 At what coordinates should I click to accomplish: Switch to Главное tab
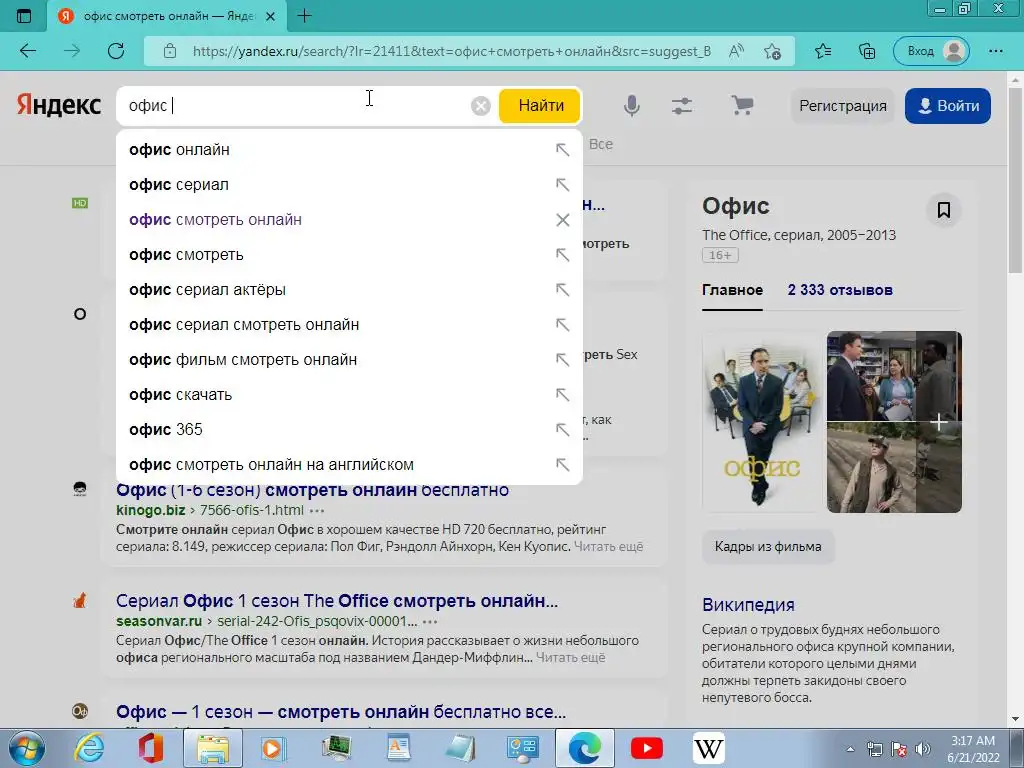732,290
